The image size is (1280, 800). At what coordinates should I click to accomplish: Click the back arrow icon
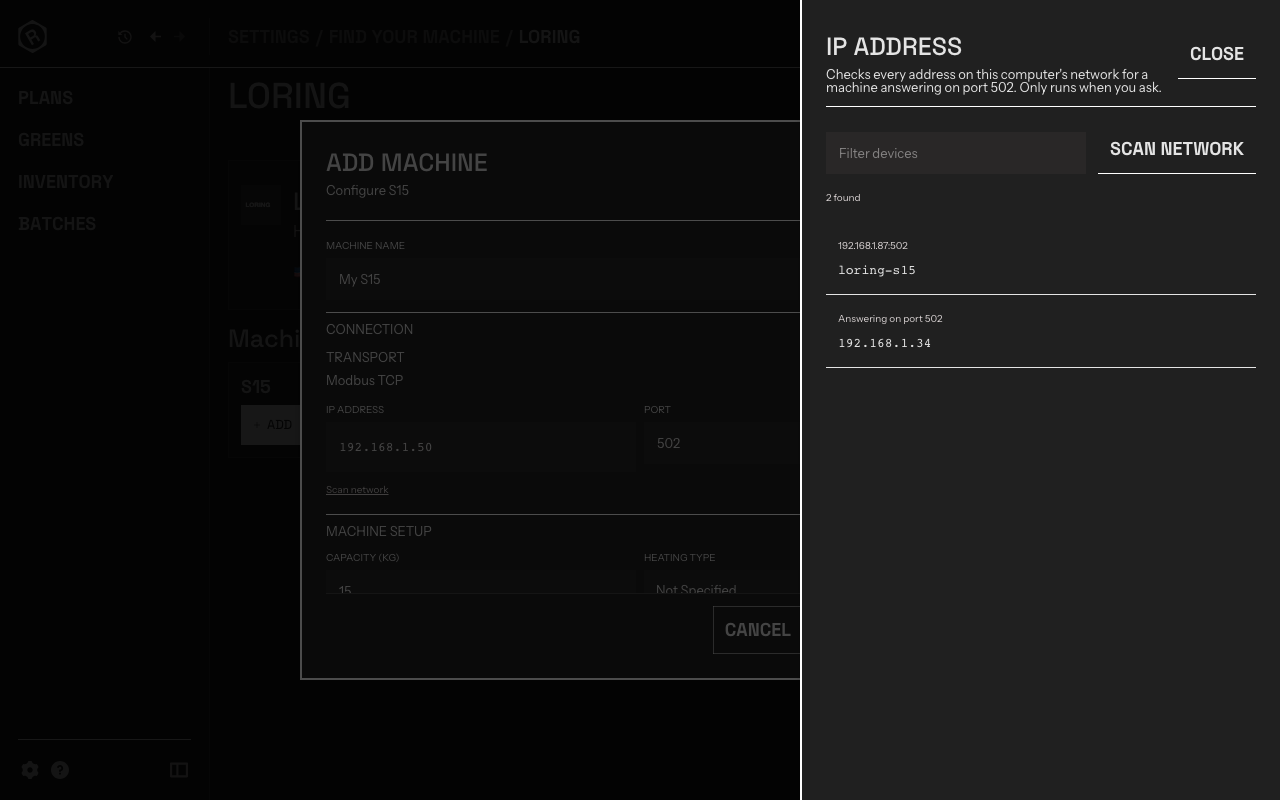click(155, 37)
